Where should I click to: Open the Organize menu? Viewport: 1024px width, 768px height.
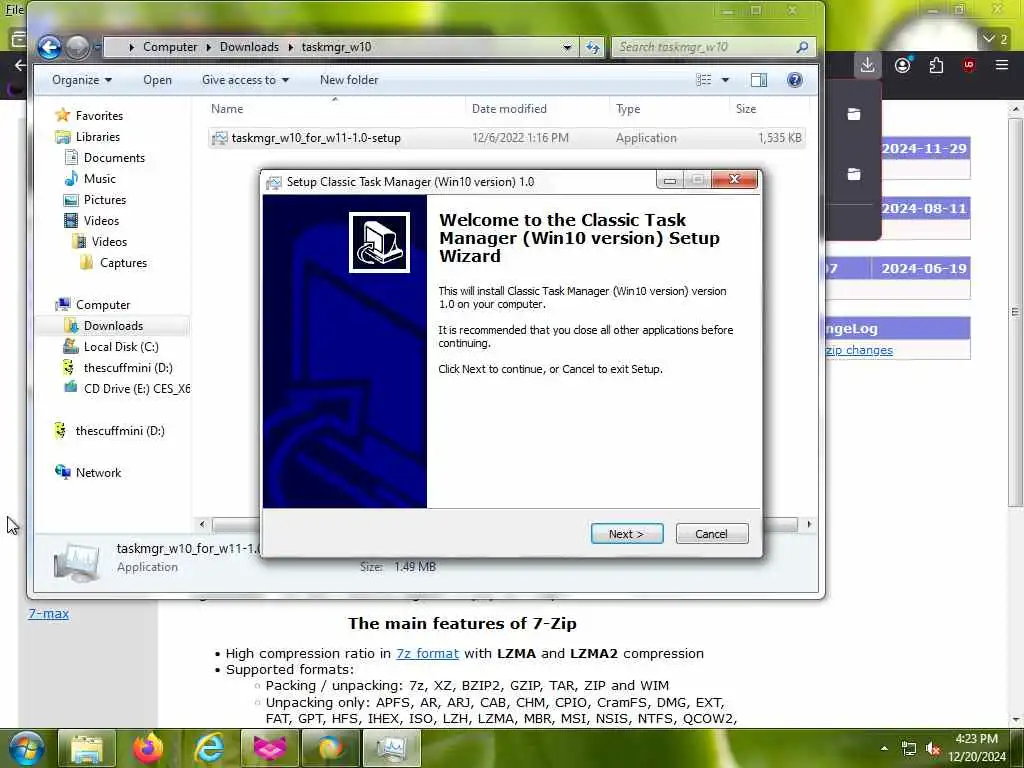pos(82,80)
